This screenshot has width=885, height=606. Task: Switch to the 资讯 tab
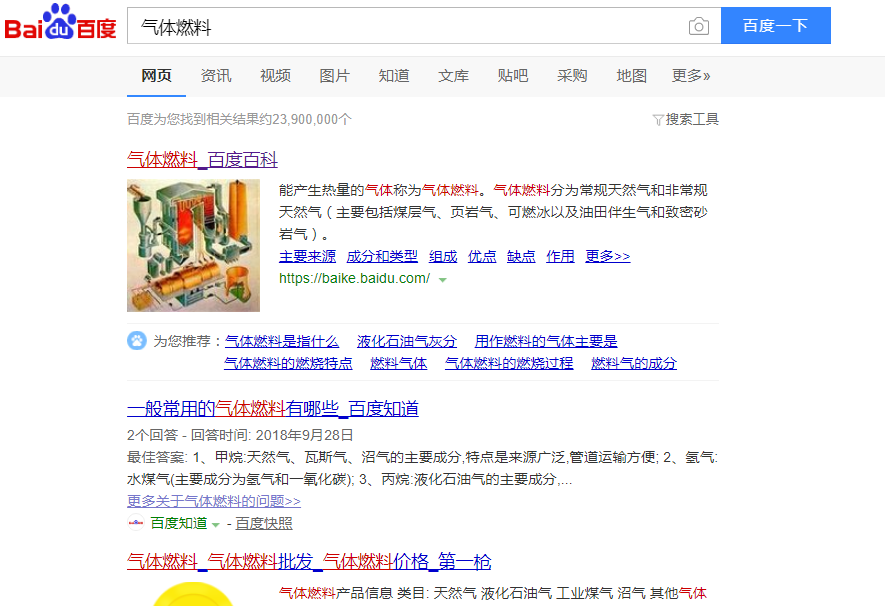click(216, 76)
